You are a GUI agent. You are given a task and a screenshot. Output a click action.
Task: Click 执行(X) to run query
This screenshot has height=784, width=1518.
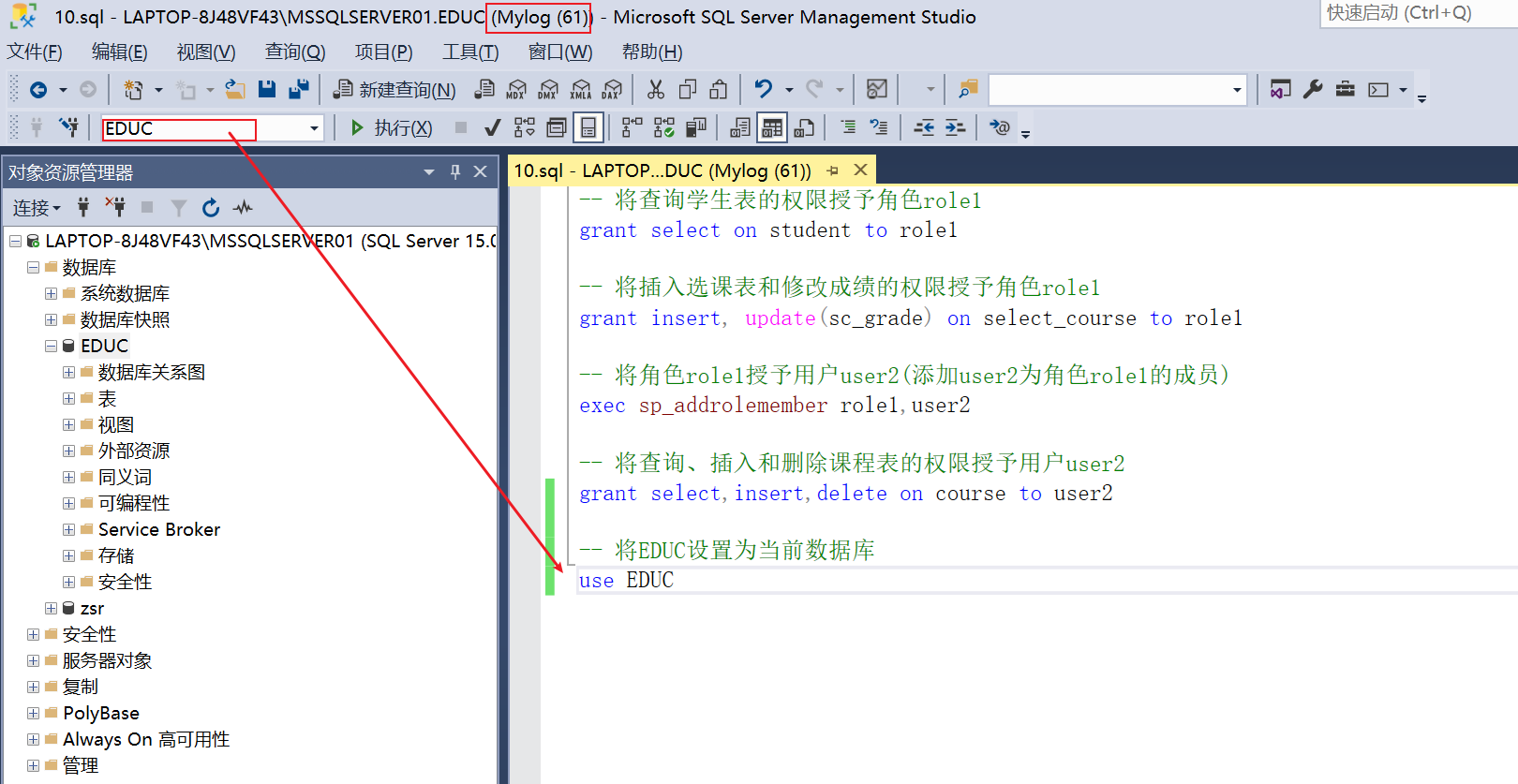[x=392, y=128]
